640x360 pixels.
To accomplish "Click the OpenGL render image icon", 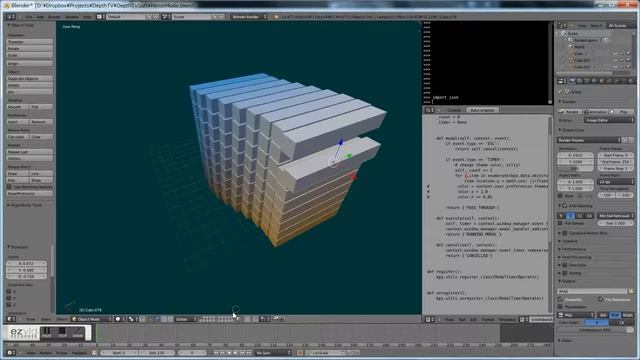I will click(275, 319).
